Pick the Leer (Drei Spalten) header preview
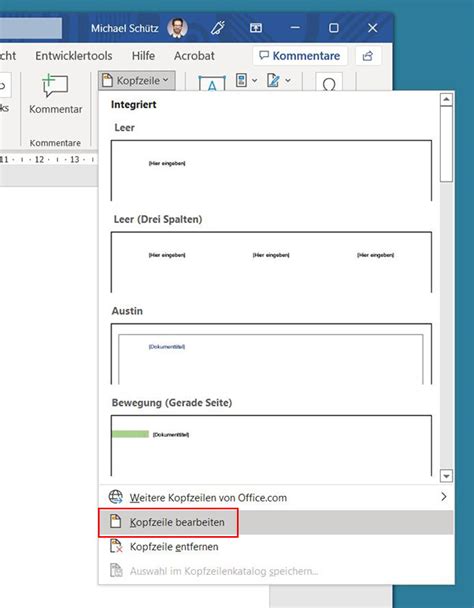 pyautogui.click(x=271, y=262)
